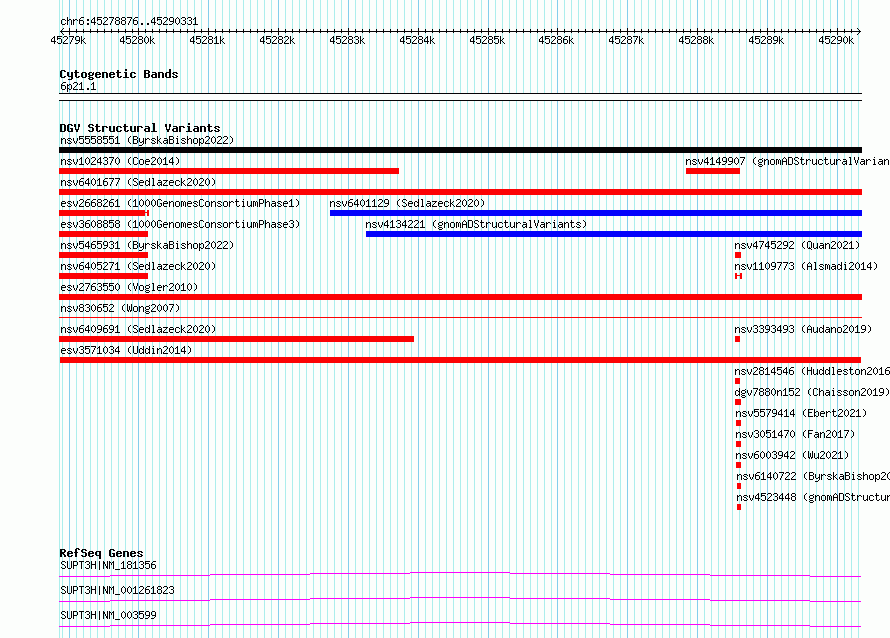This screenshot has width=890, height=638.
Task: Click the small red nsv4745292 marker
Action: (x=738, y=255)
